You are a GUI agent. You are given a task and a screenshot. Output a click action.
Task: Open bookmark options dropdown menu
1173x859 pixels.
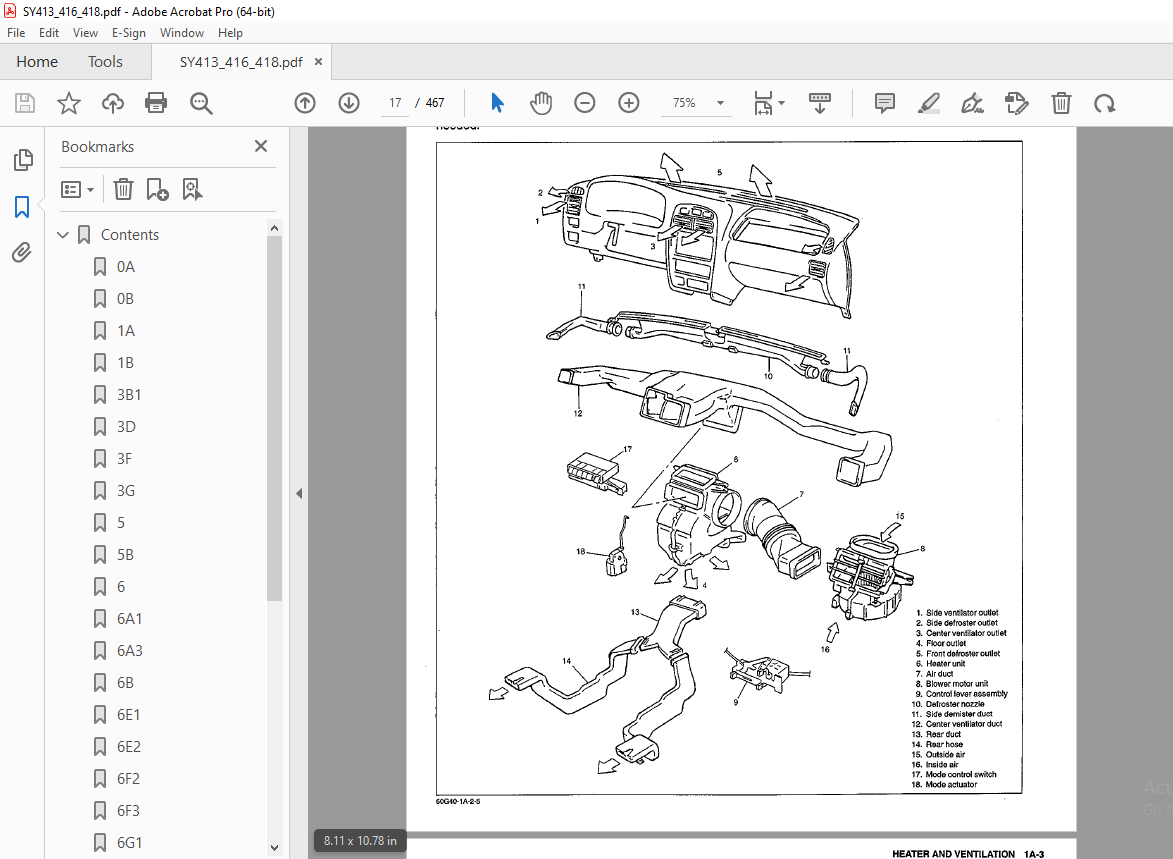coord(78,189)
